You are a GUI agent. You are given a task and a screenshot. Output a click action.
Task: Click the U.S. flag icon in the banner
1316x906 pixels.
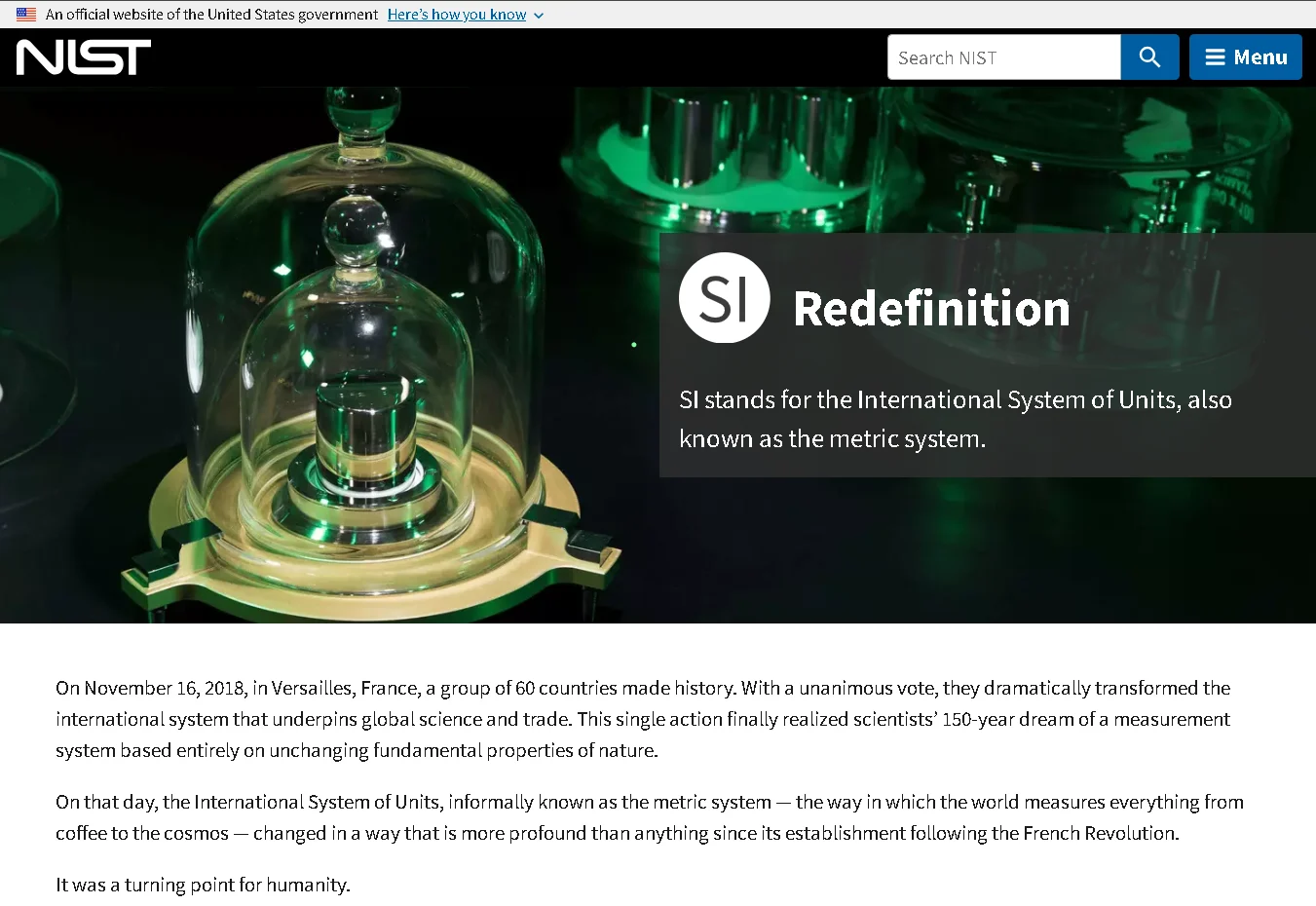[x=25, y=14]
